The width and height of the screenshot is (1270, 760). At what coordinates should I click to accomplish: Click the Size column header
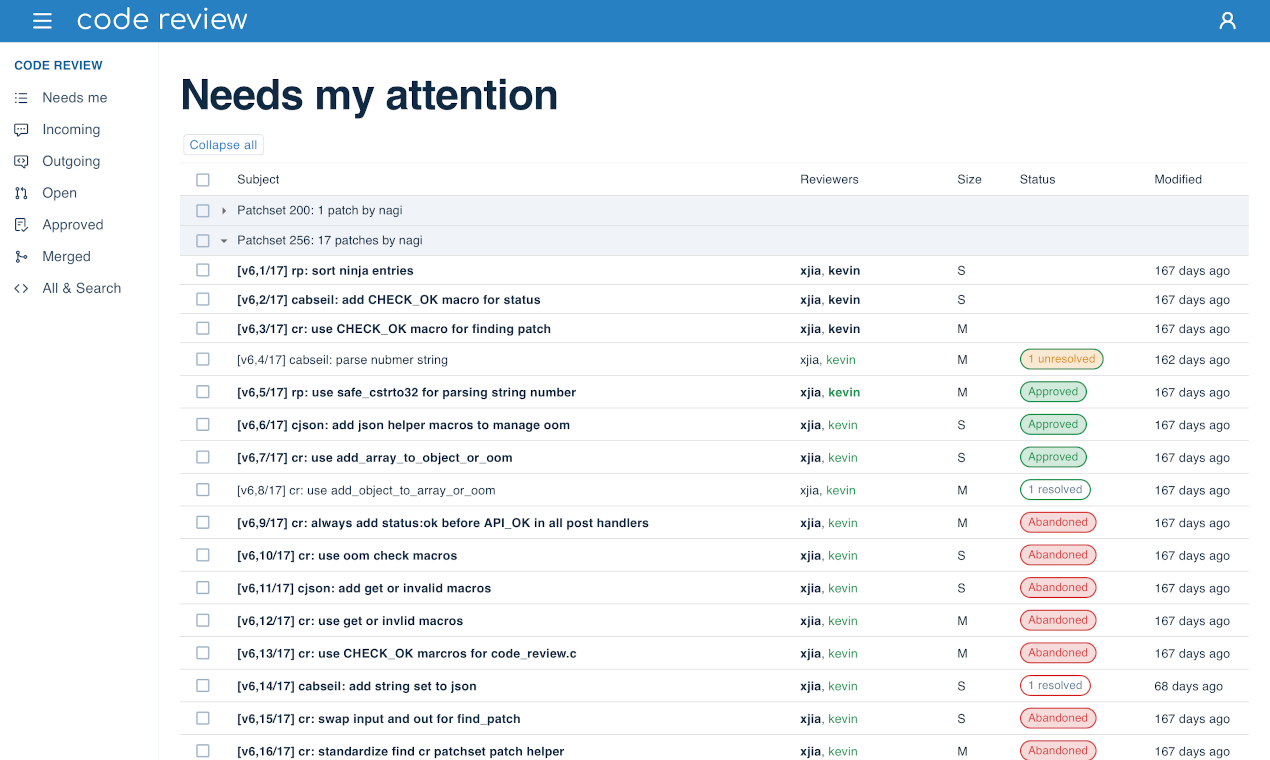click(x=969, y=180)
